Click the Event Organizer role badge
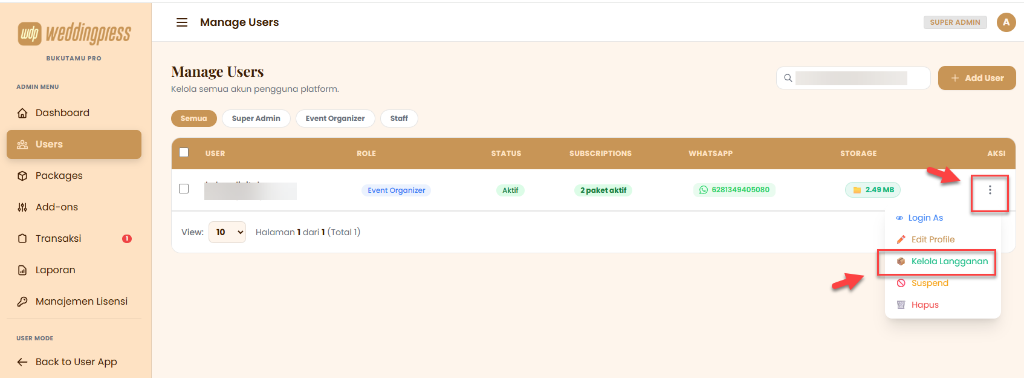 point(396,191)
